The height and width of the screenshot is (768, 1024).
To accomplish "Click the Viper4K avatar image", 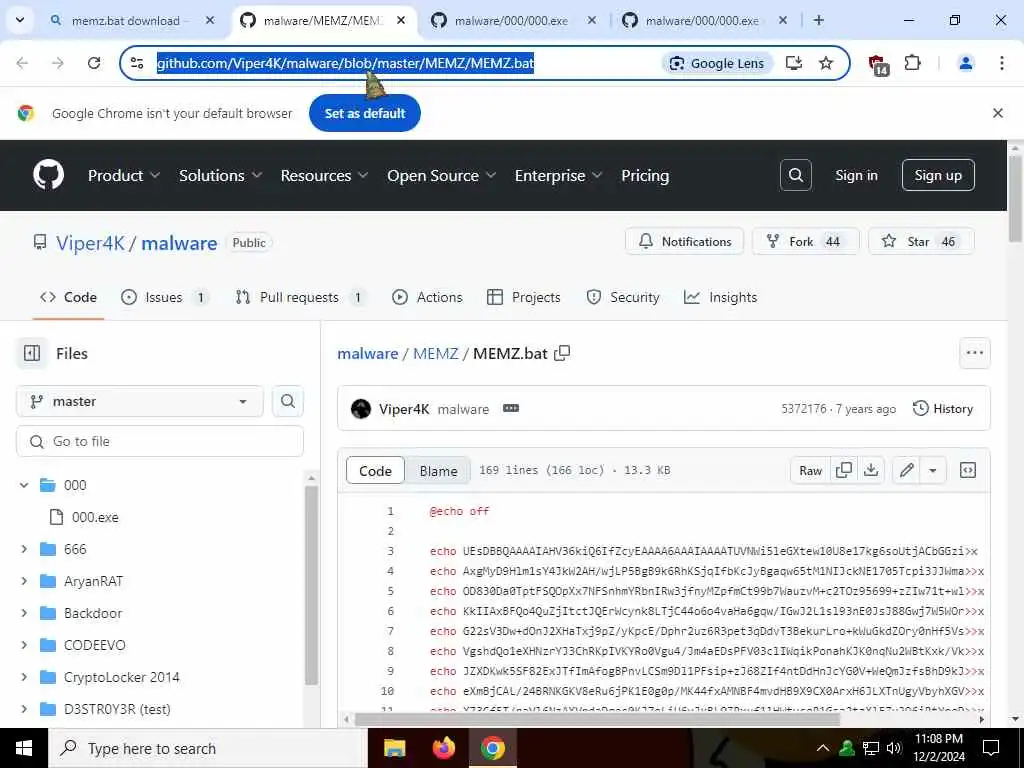I will (360, 409).
